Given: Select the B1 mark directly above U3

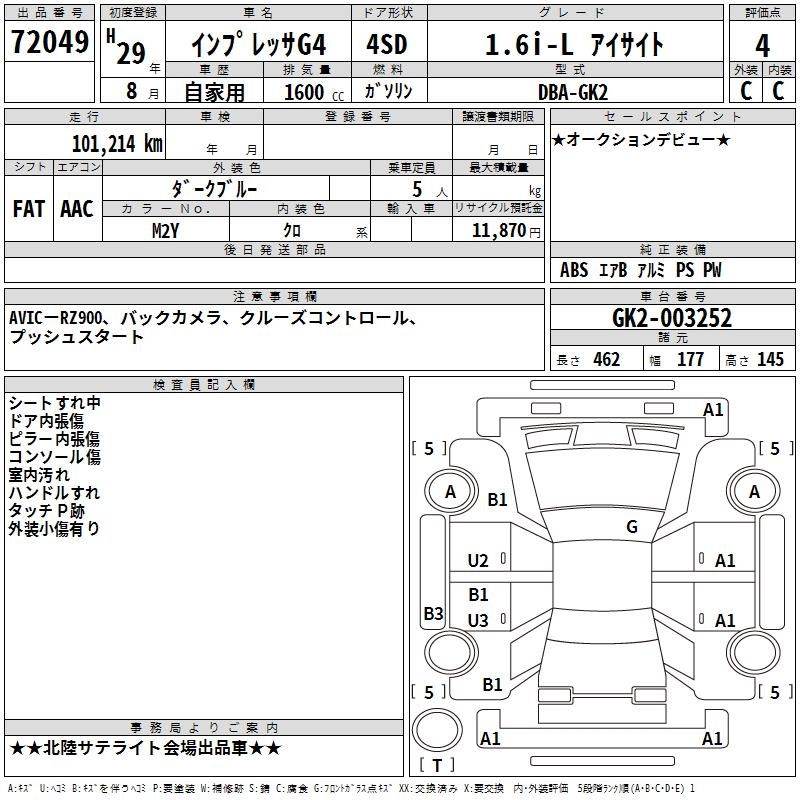Looking at the screenshot, I should coord(479,594).
